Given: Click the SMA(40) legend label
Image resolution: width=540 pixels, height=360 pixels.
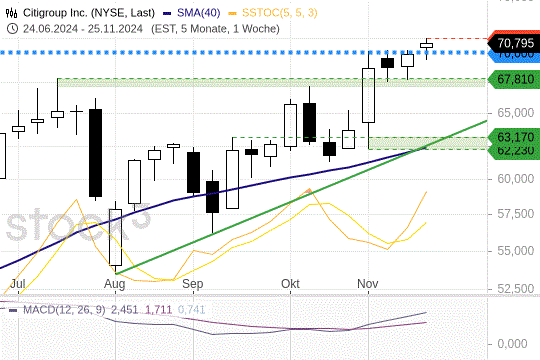Looking at the screenshot, I should pyautogui.click(x=198, y=13).
